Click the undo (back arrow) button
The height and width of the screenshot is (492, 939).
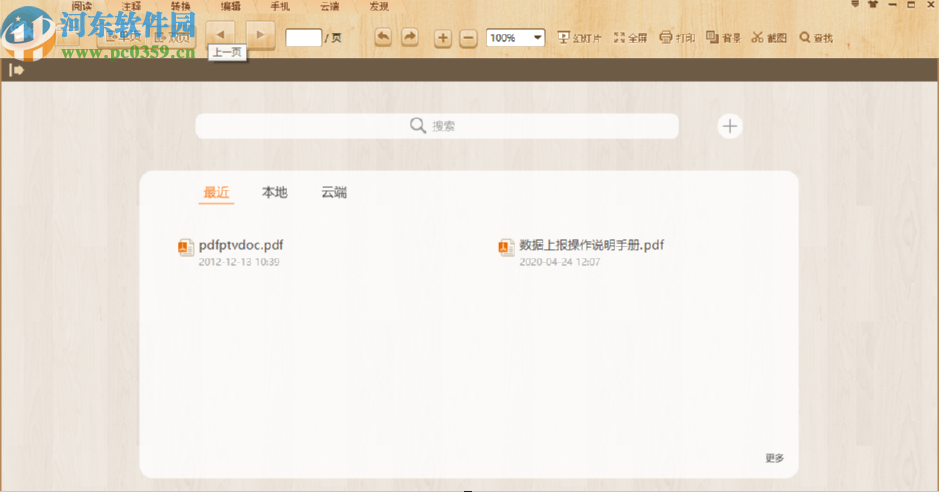(383, 38)
